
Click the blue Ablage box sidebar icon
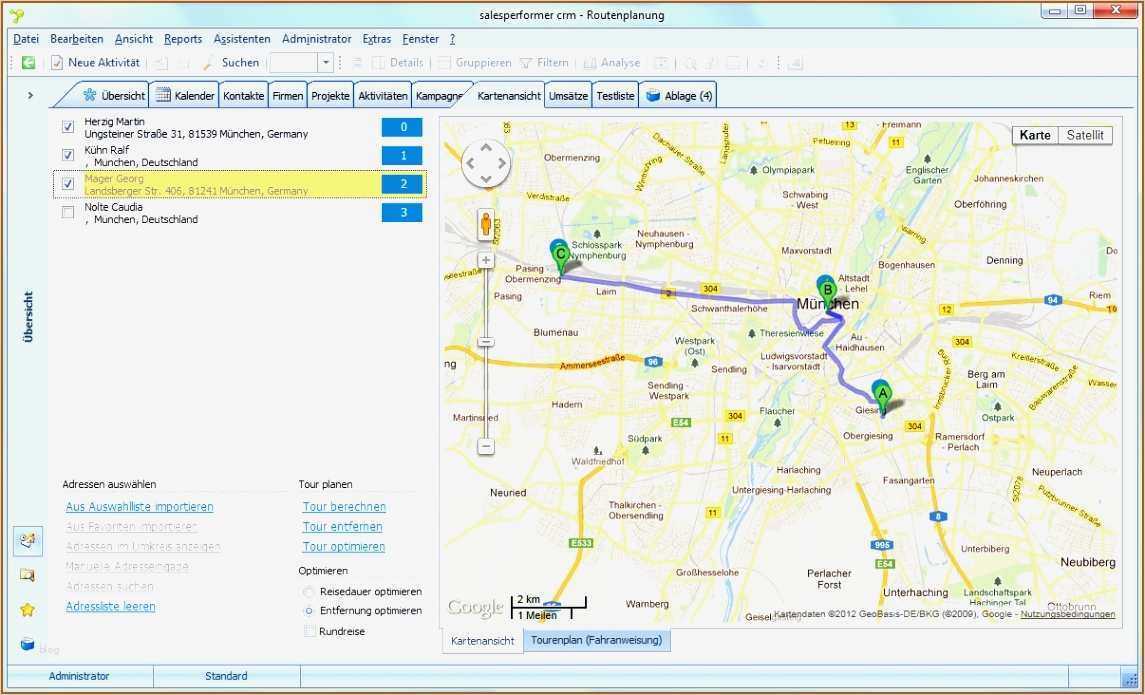(27, 644)
